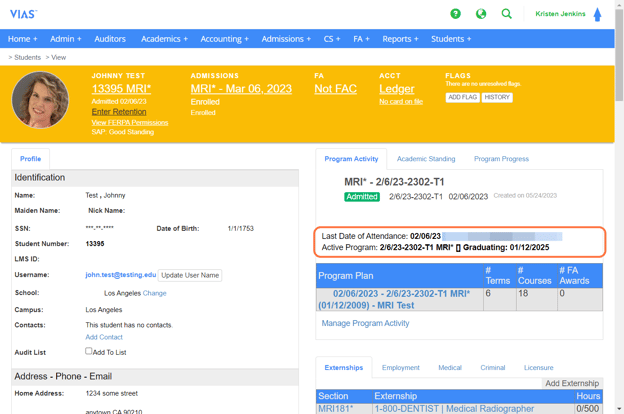This screenshot has width=624, height=414.
Task: Click the page vertical scrollbar
Action: (x=619, y=200)
